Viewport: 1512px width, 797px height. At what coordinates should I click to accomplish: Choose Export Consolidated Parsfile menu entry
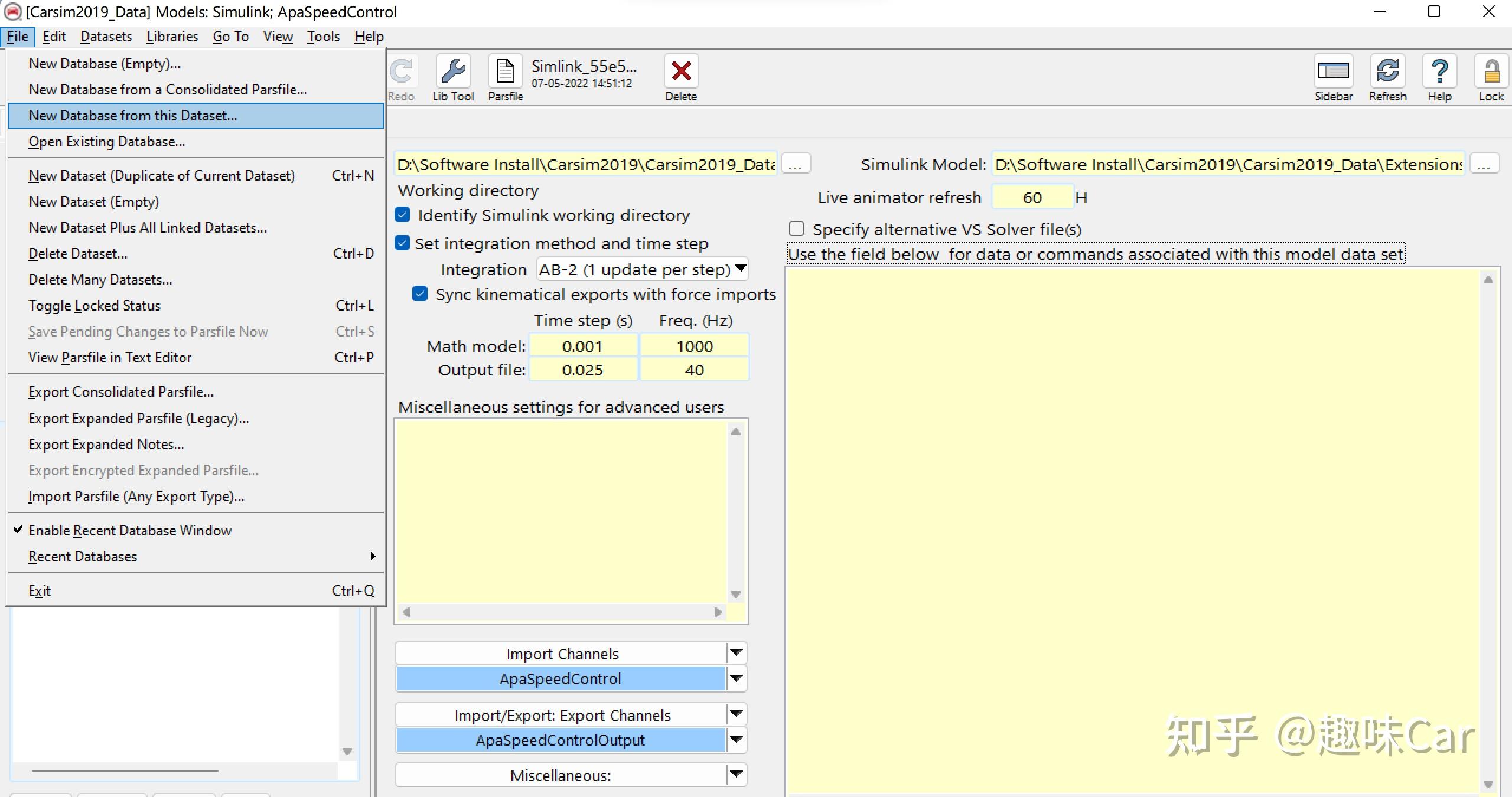(x=121, y=392)
